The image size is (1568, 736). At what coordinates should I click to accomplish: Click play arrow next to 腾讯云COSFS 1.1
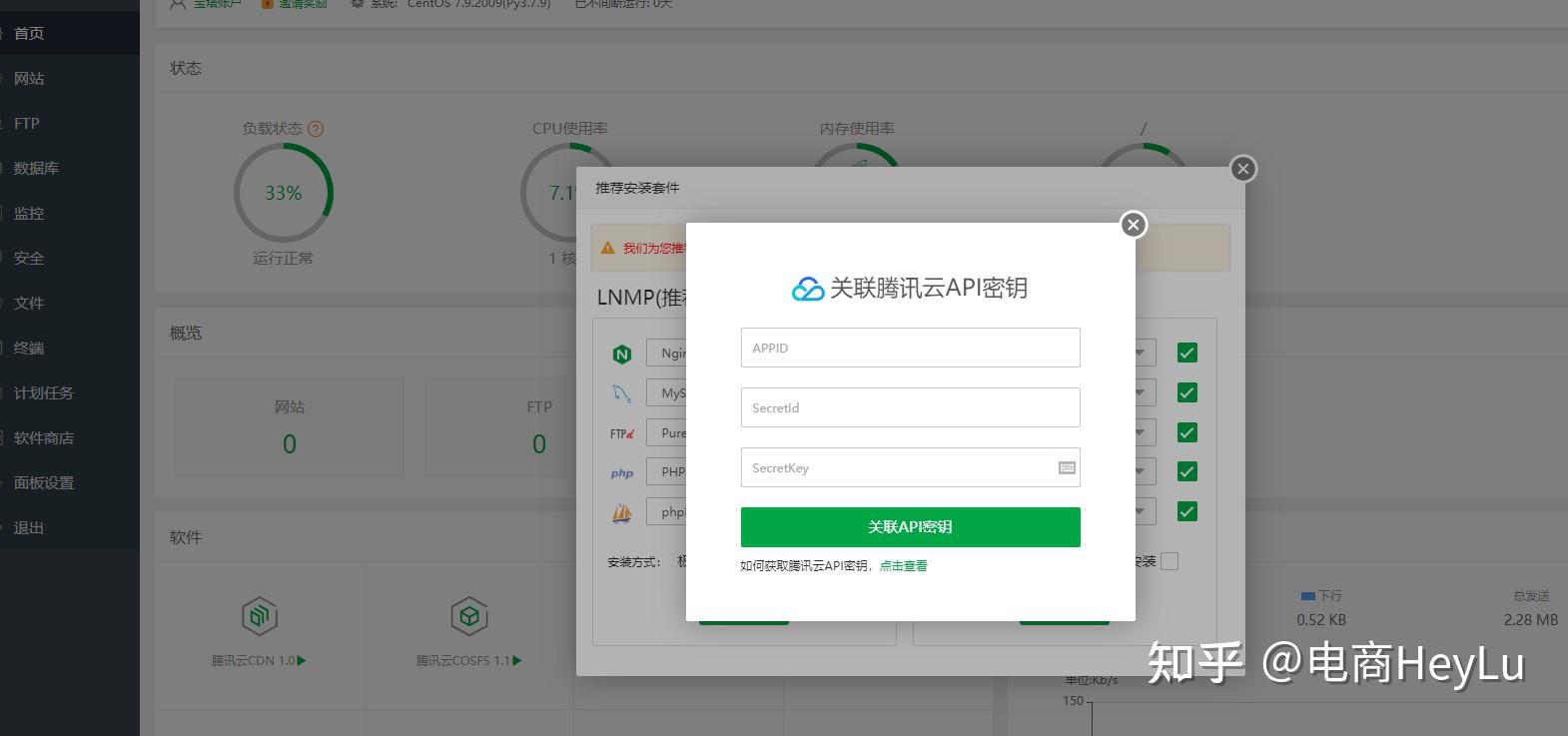coord(516,660)
